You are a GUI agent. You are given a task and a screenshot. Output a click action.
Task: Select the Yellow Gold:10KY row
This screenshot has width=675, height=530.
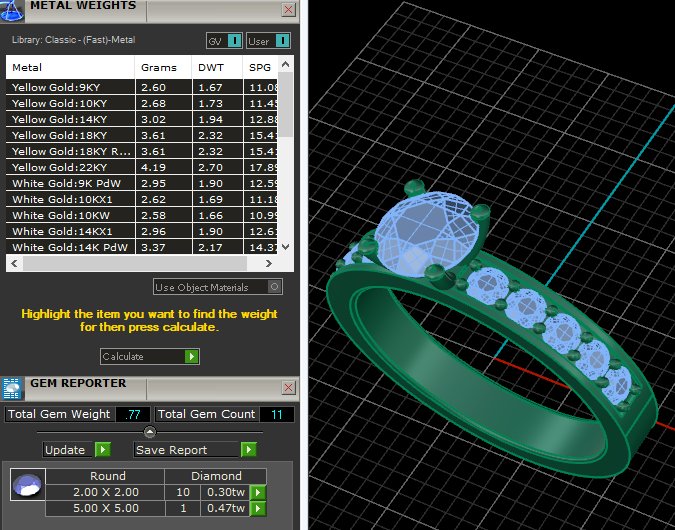point(142,103)
